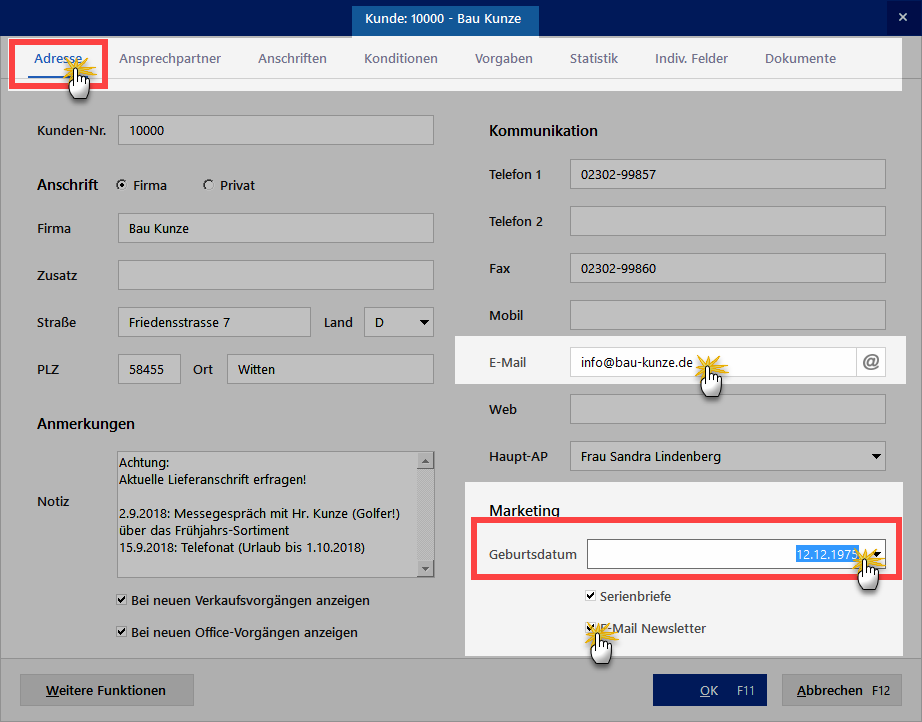Click the empty Zusatz field
This screenshot has width=922, height=722.
point(276,275)
